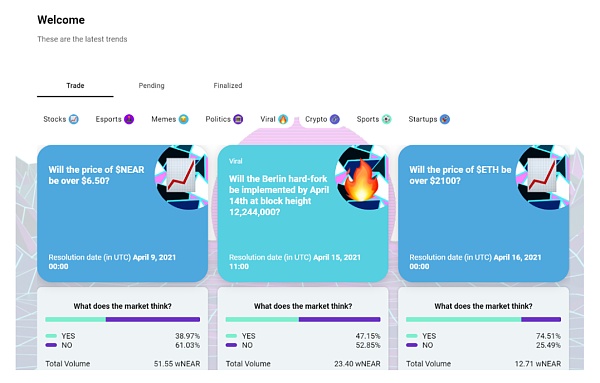Screen dimensions: 600x383
Task: Filter by the Stocks chart icon
Action: pos(73,119)
